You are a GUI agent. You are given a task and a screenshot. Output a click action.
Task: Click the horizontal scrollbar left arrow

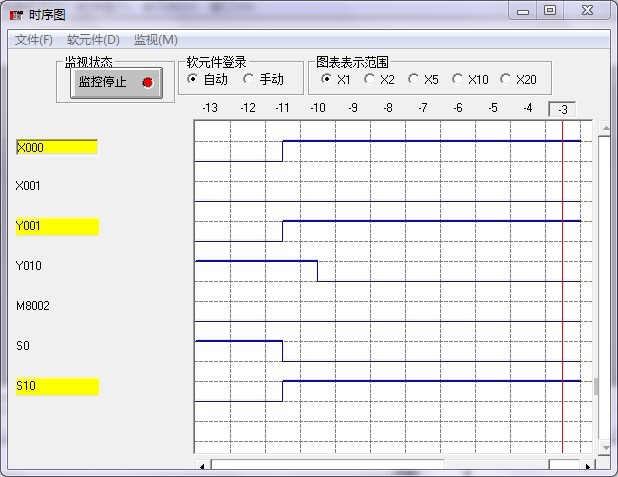pyautogui.click(x=202, y=465)
